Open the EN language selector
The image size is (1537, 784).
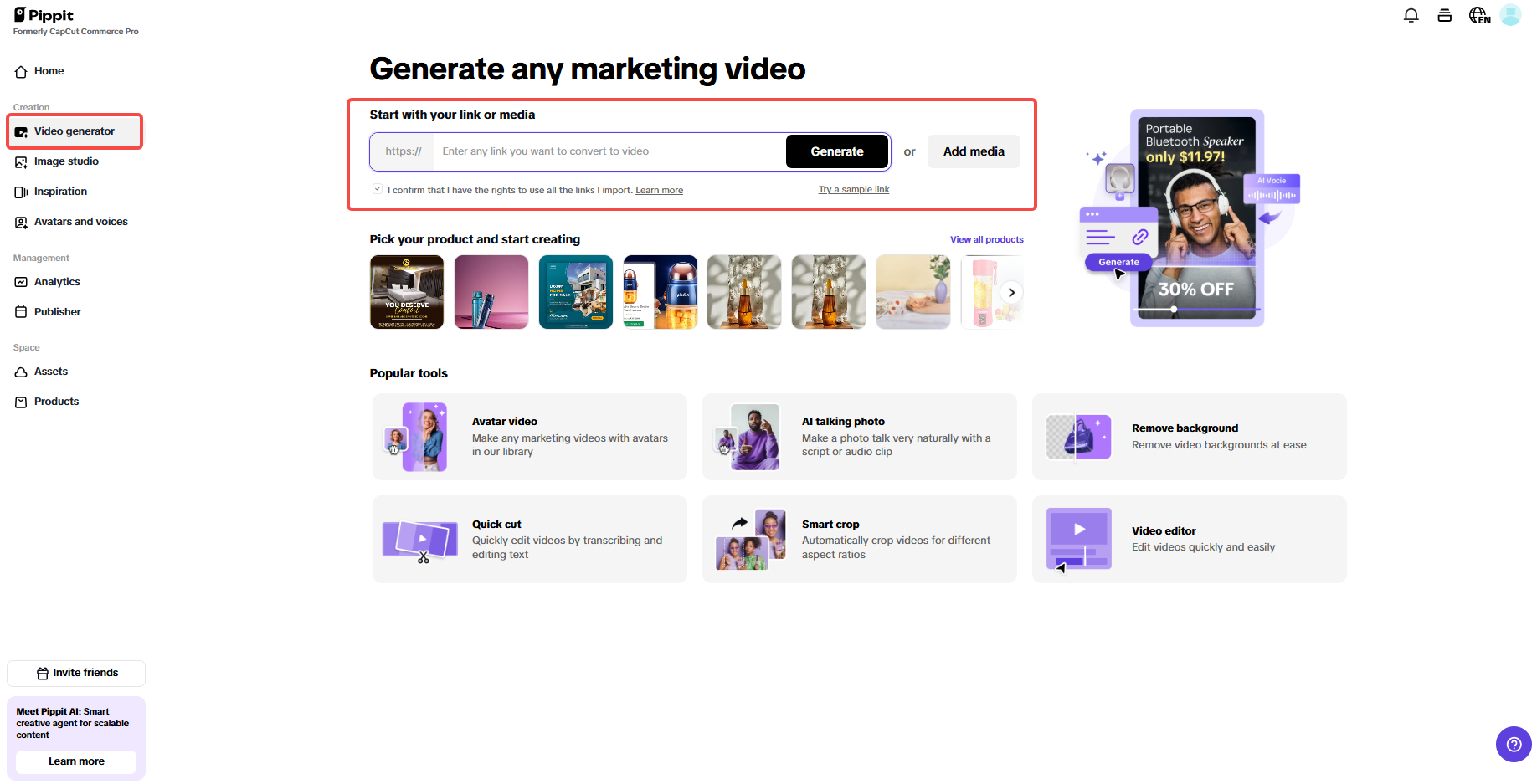coord(1478,15)
